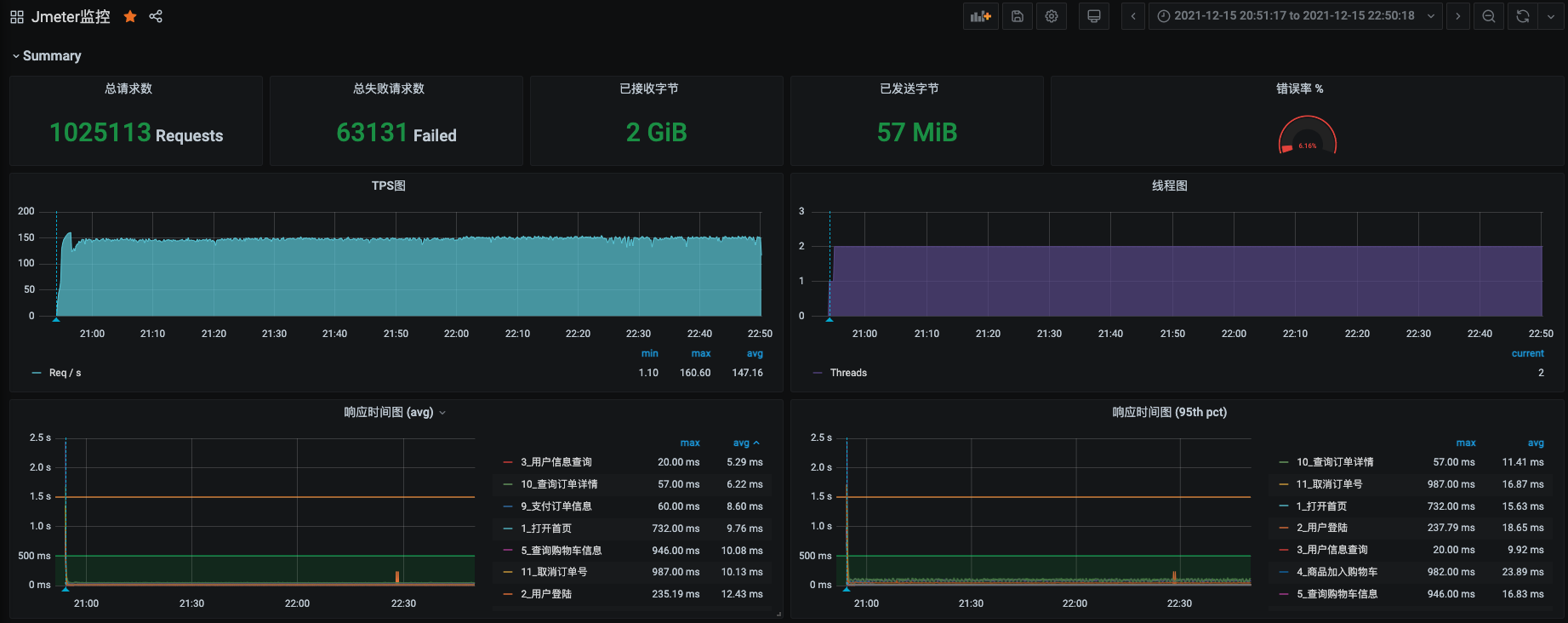This screenshot has height=623, width=1568.
Task: Open the time range picker
Action: pyautogui.click(x=1295, y=16)
